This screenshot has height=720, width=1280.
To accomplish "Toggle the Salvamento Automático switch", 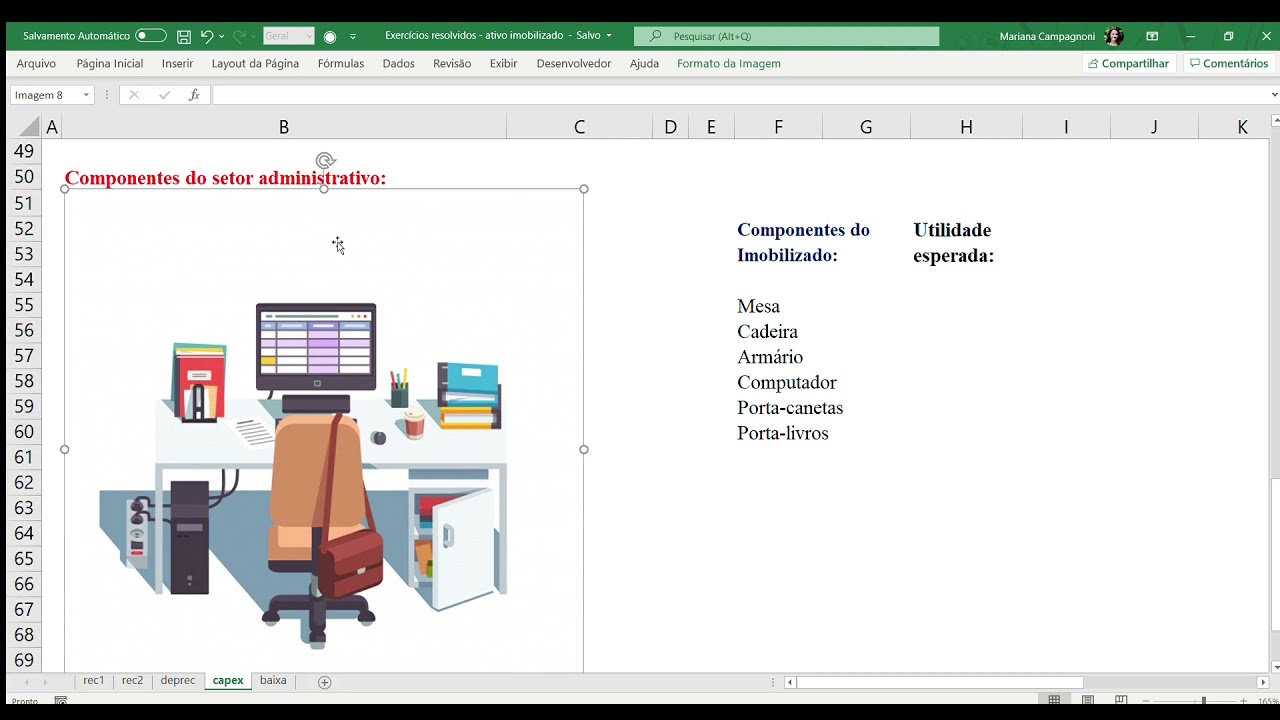I will [151, 36].
